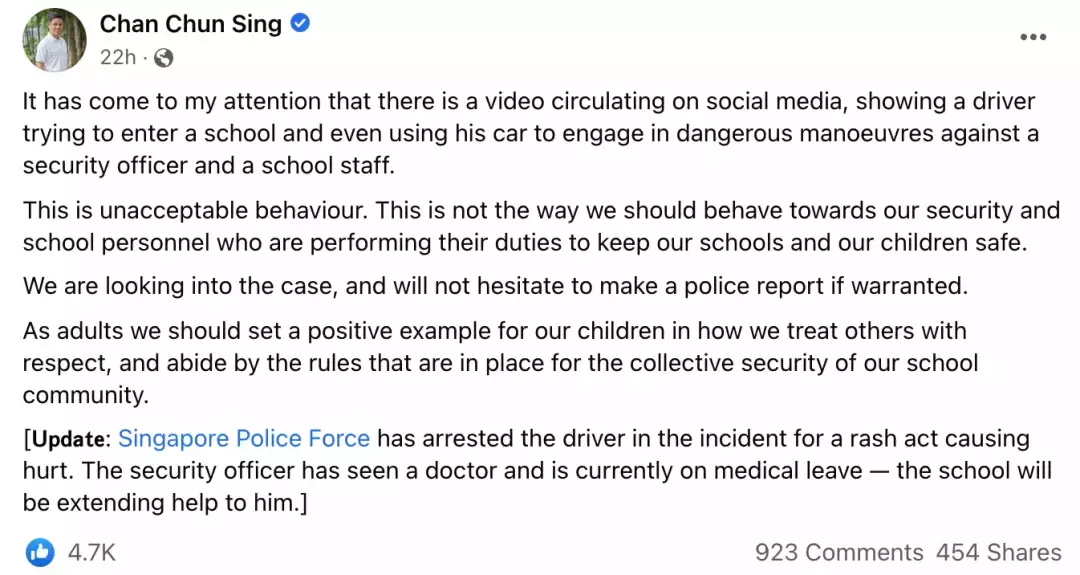Image resolution: width=1080 pixels, height=575 pixels.
Task: Click the "We are looking into the case" line
Action: tap(496, 285)
